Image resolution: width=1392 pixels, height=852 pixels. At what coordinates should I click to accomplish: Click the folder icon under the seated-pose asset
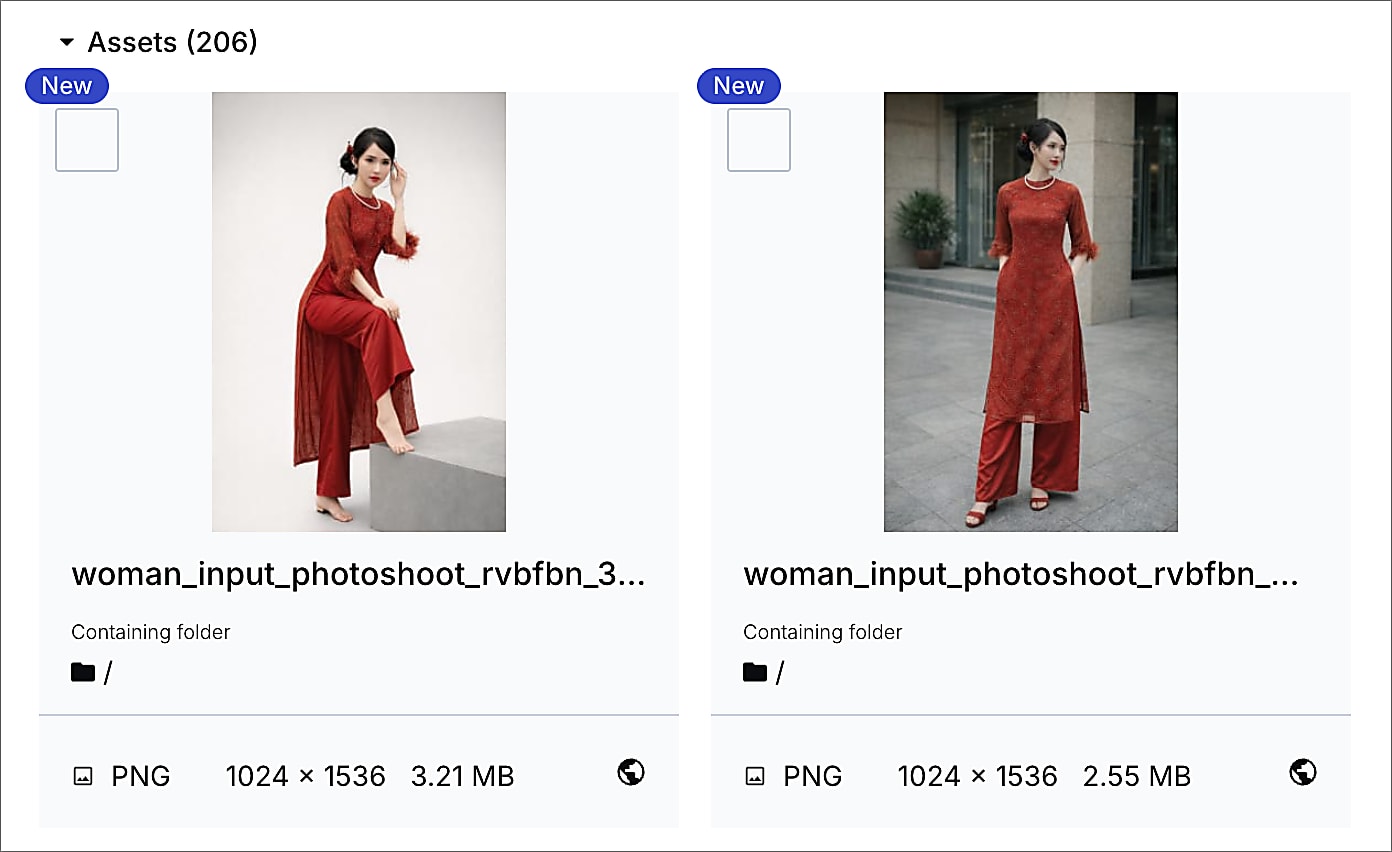point(84,672)
